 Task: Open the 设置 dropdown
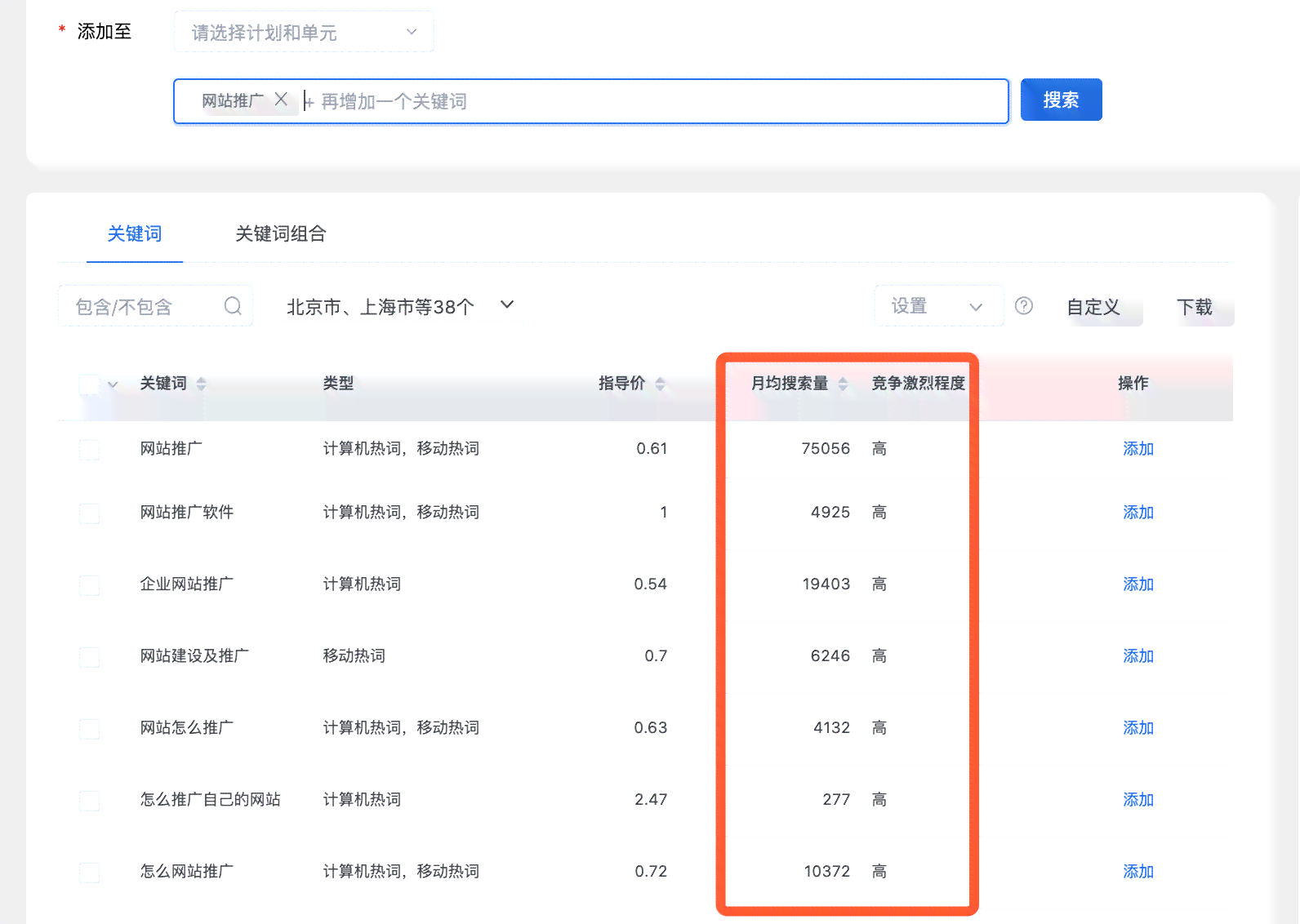[x=938, y=306]
